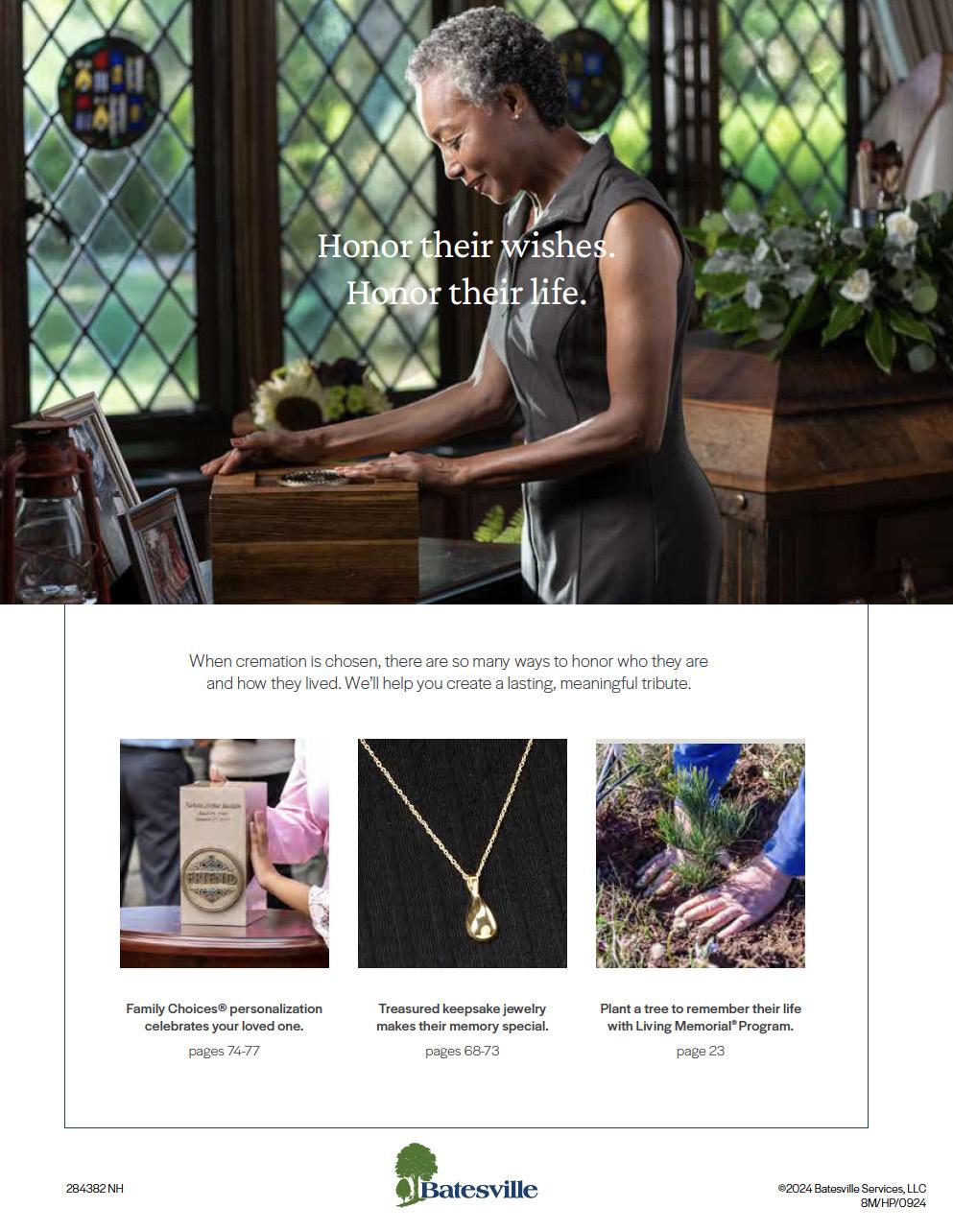Select the Treasured keepsake jewelry caption
The width and height of the screenshot is (953, 1232).
463,1017
